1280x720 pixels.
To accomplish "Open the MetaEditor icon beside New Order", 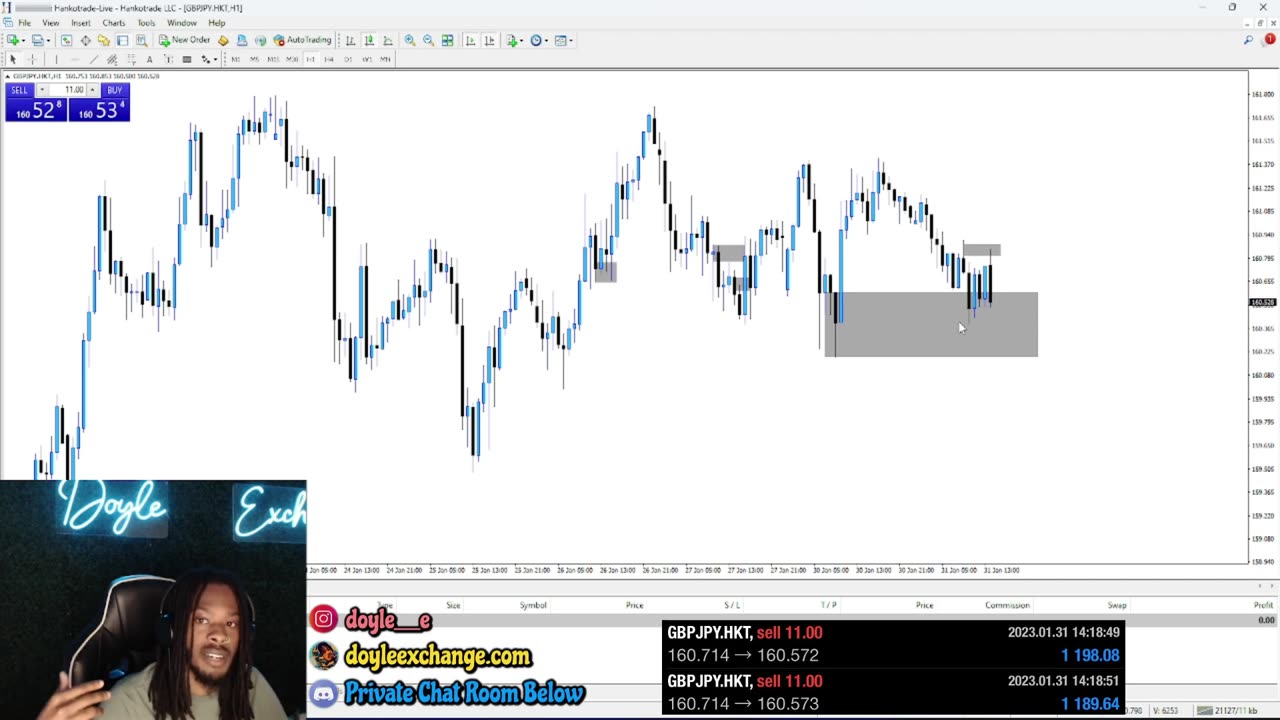I will (223, 40).
